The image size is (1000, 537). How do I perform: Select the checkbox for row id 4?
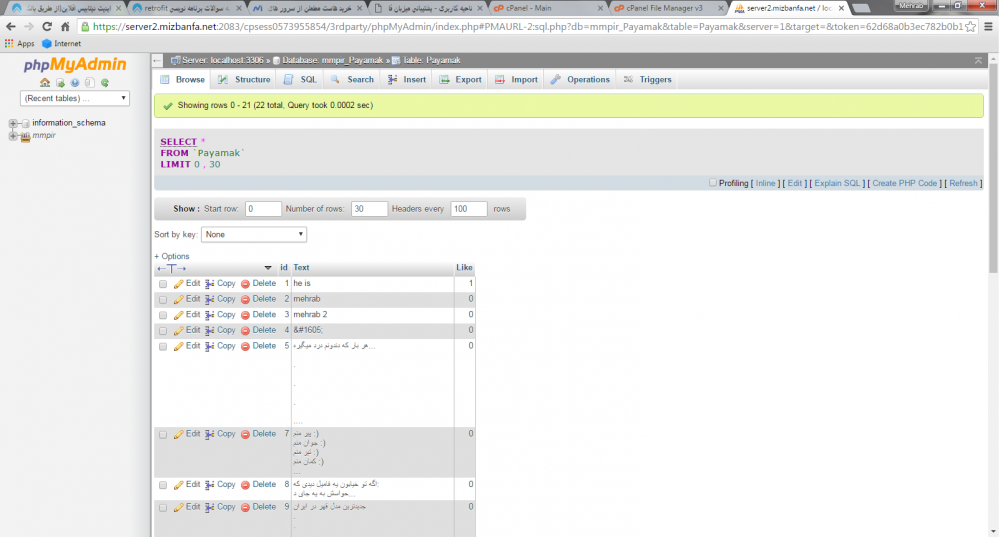click(x=163, y=331)
